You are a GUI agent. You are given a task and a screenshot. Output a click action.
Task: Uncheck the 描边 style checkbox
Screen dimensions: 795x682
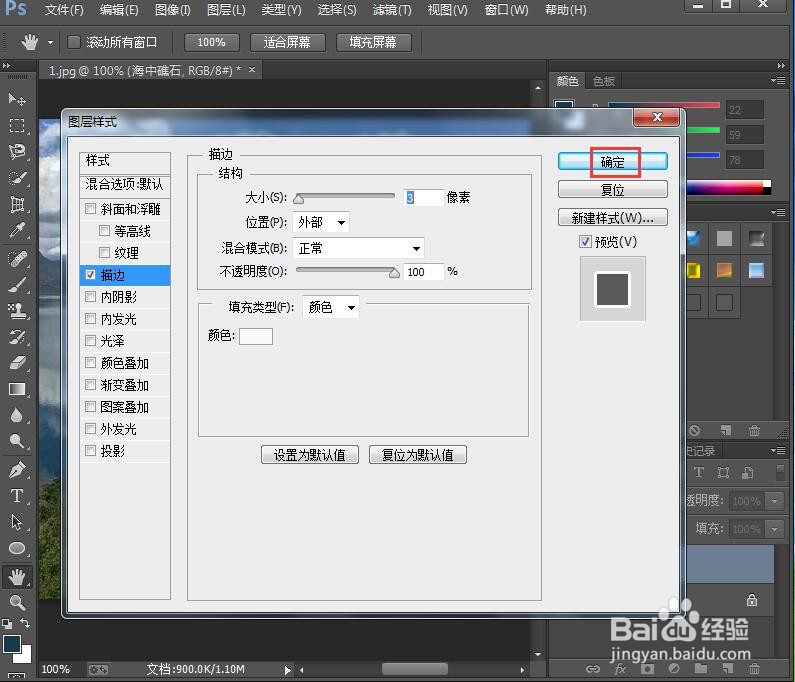(x=91, y=275)
